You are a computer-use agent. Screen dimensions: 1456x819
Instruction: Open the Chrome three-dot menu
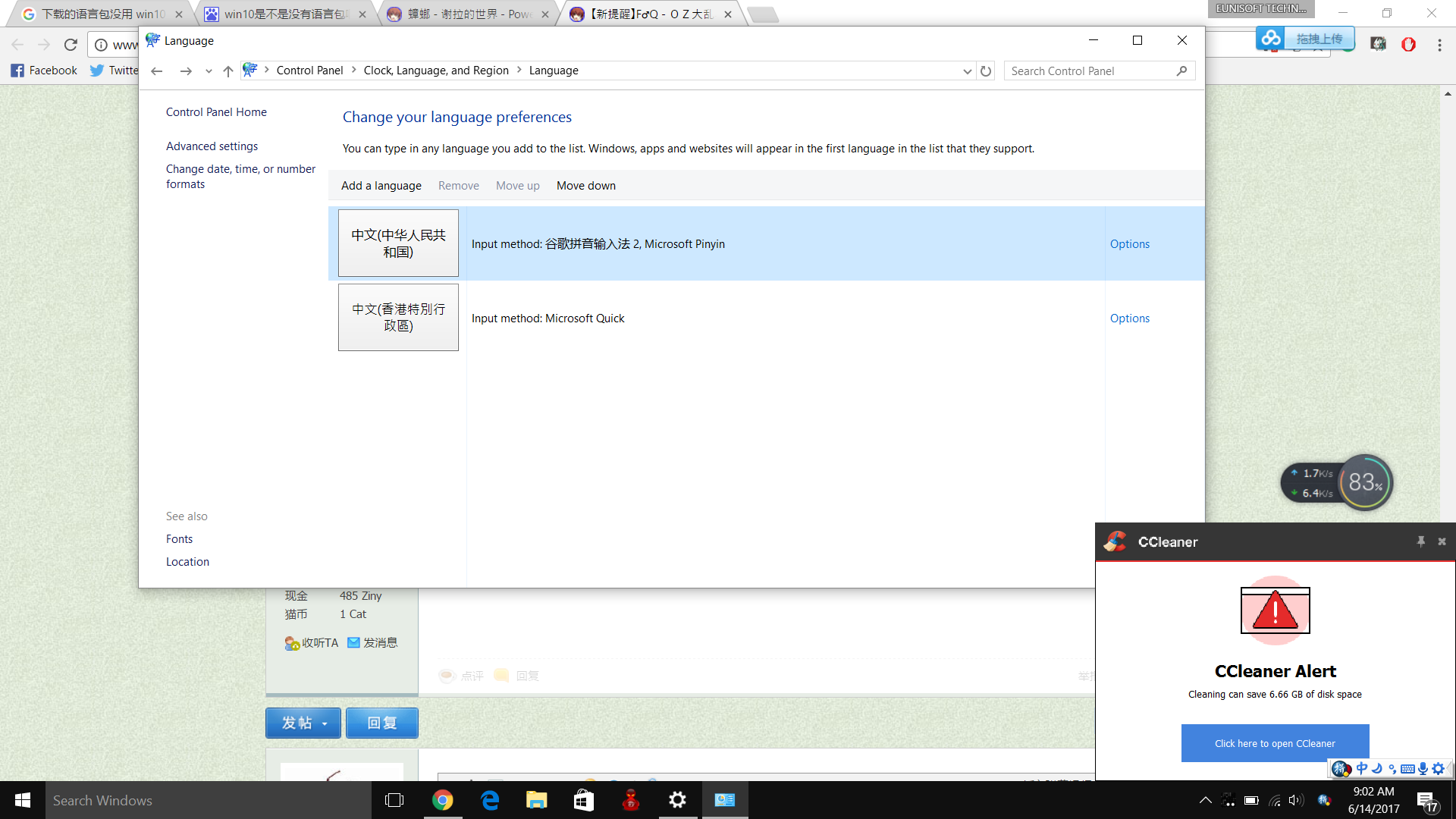1439,45
